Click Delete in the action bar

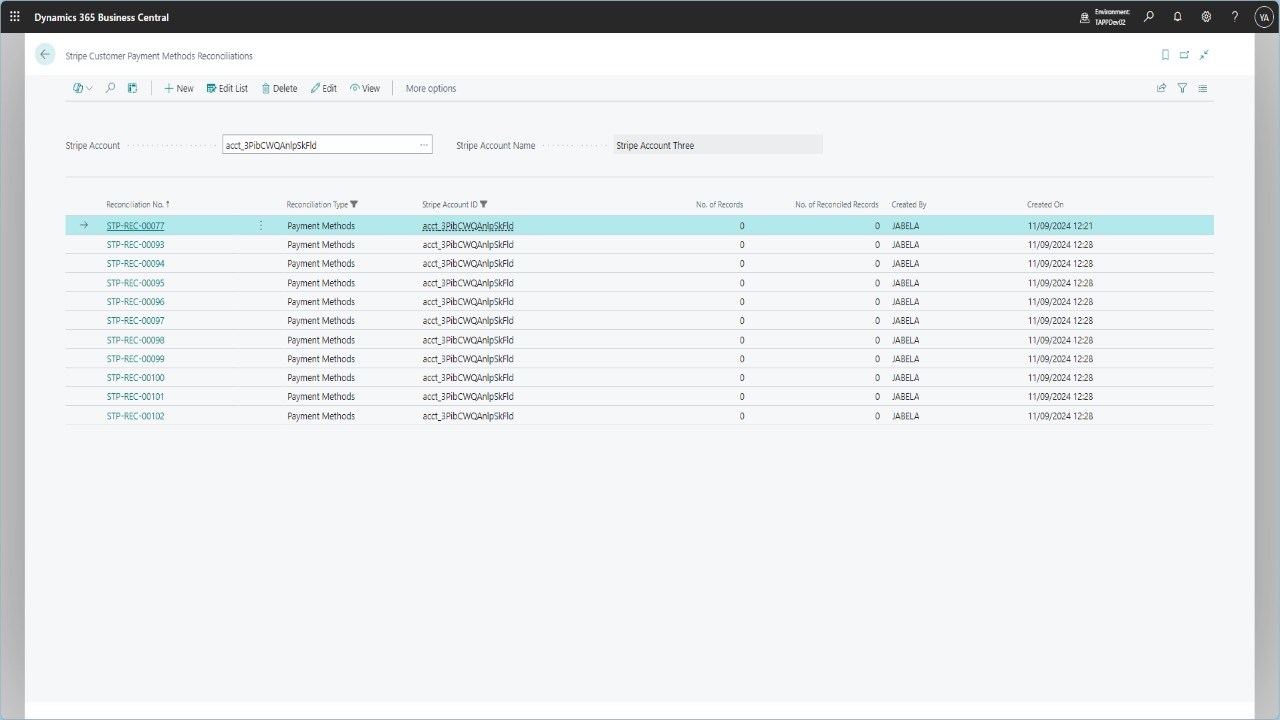pyautogui.click(x=280, y=88)
